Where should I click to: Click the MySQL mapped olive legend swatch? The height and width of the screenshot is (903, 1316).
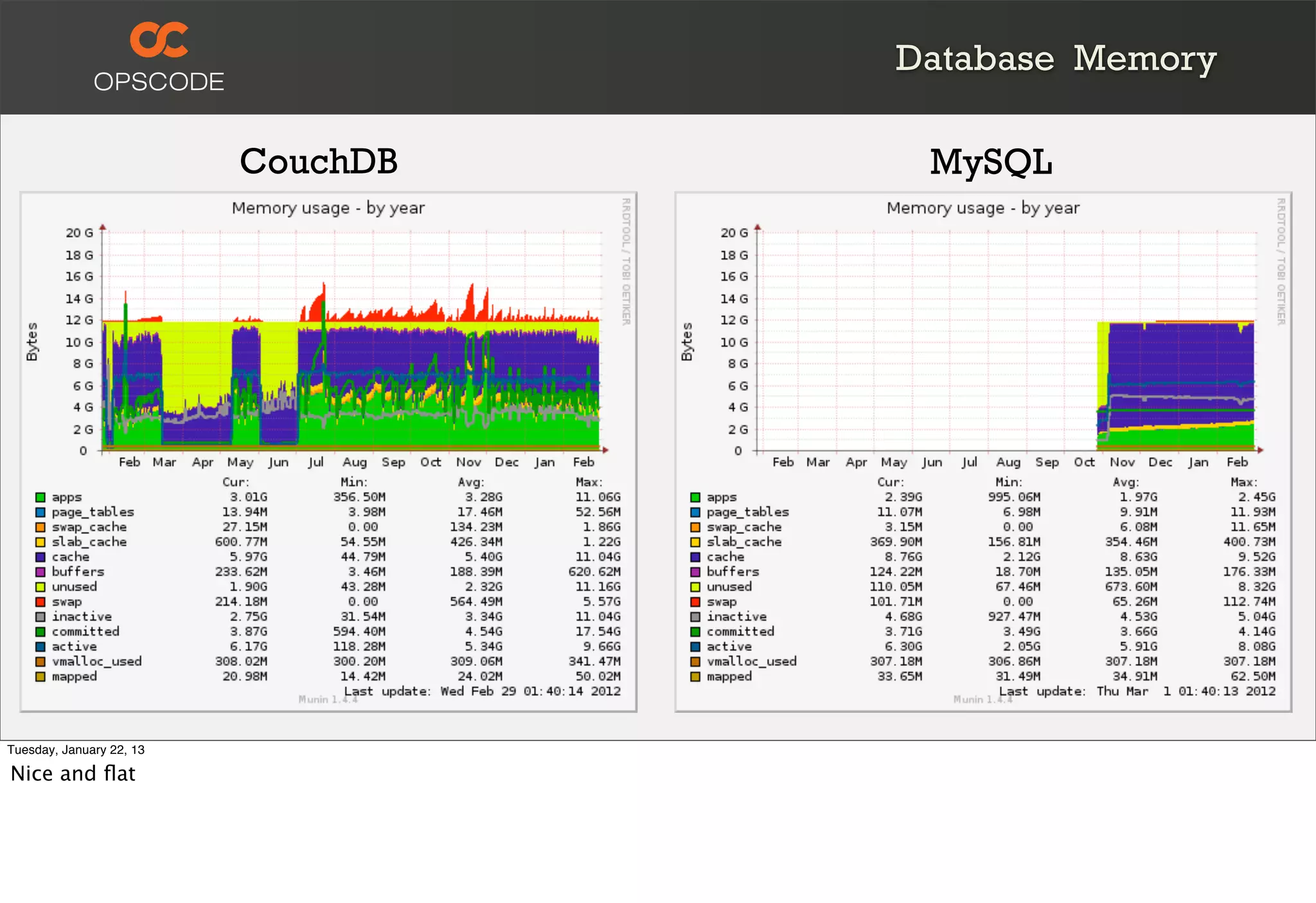pos(695,677)
